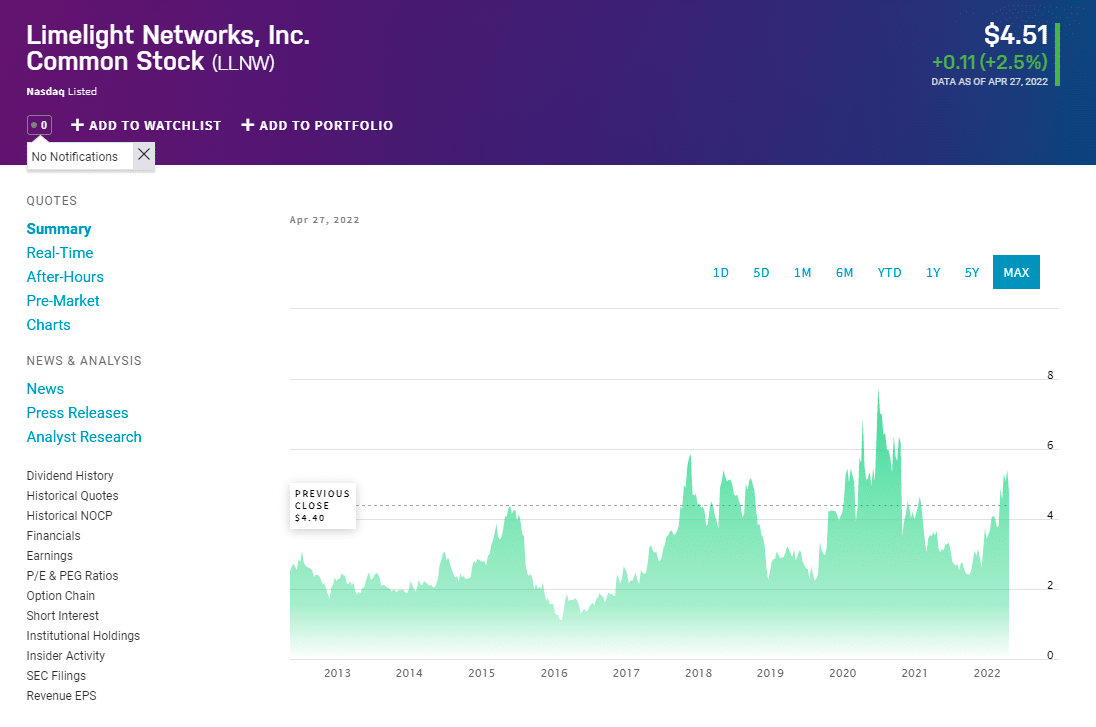The image size is (1096, 727).
Task: Show 1M chart timeframe
Action: tap(802, 272)
